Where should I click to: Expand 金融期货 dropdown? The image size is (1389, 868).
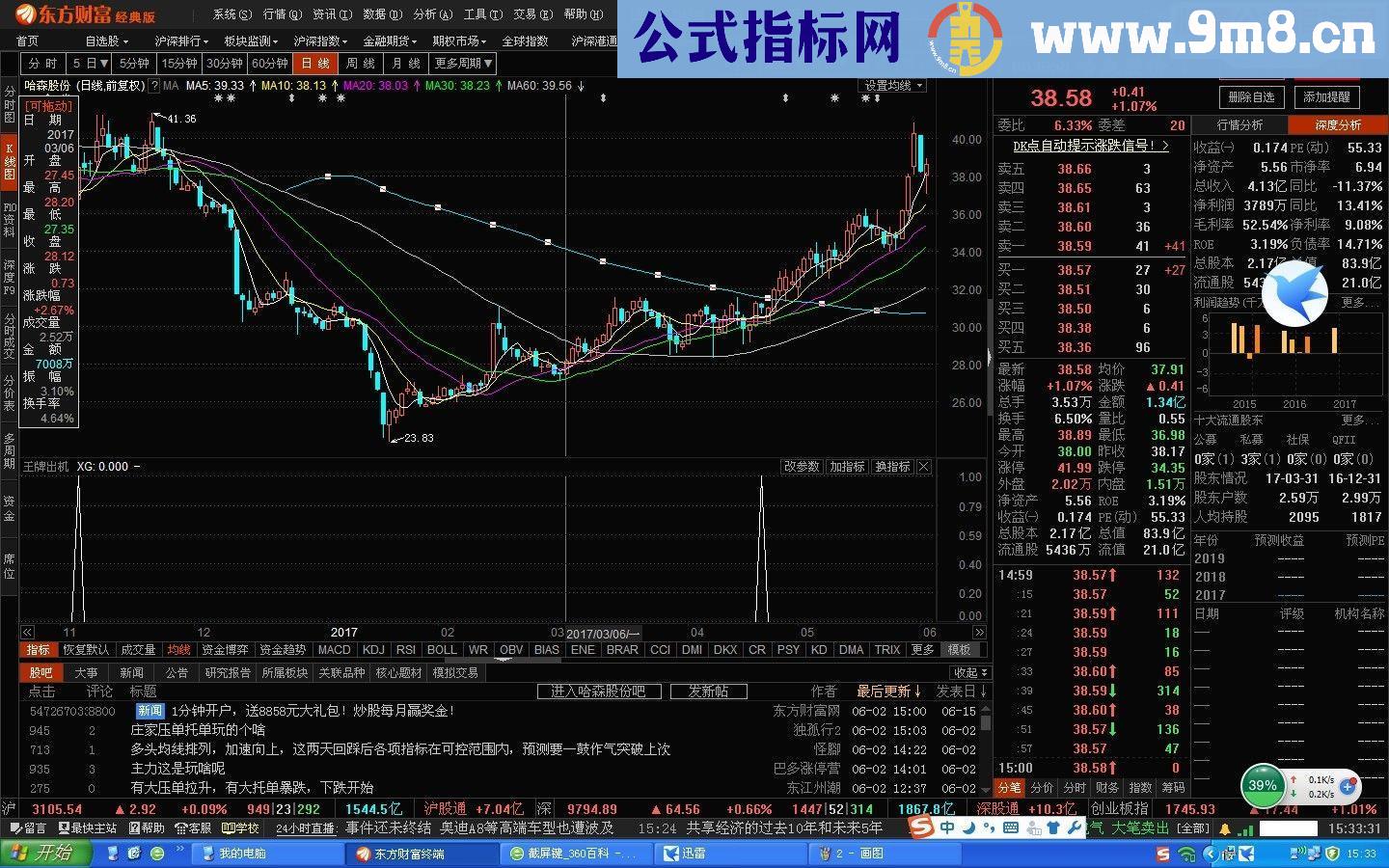[390, 41]
